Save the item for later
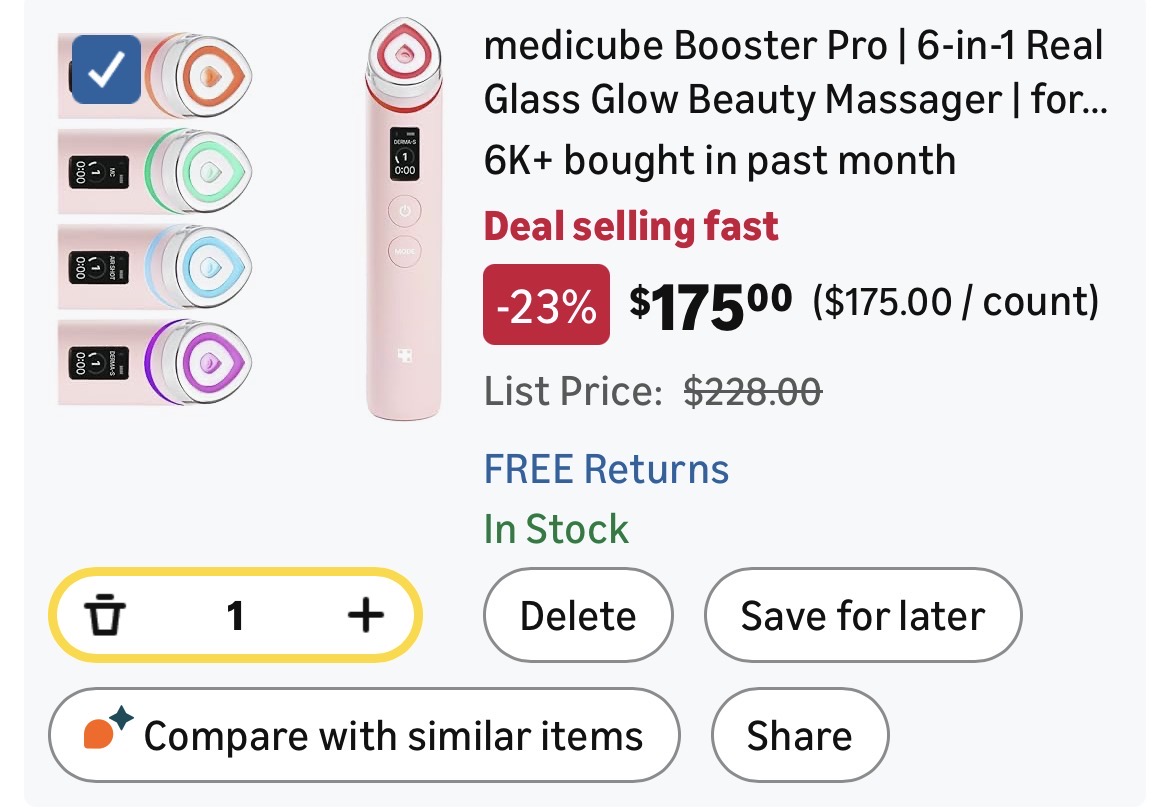Screen dimensions: 1170x811 pos(862,615)
